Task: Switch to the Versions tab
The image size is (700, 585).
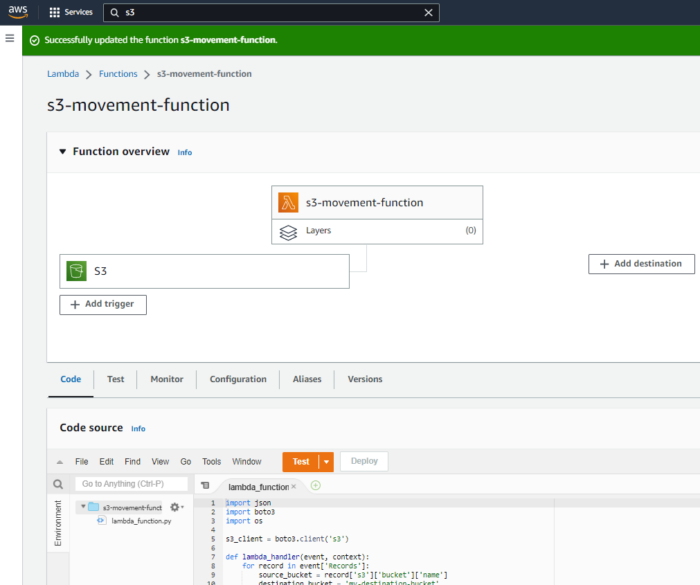Action: tap(365, 379)
